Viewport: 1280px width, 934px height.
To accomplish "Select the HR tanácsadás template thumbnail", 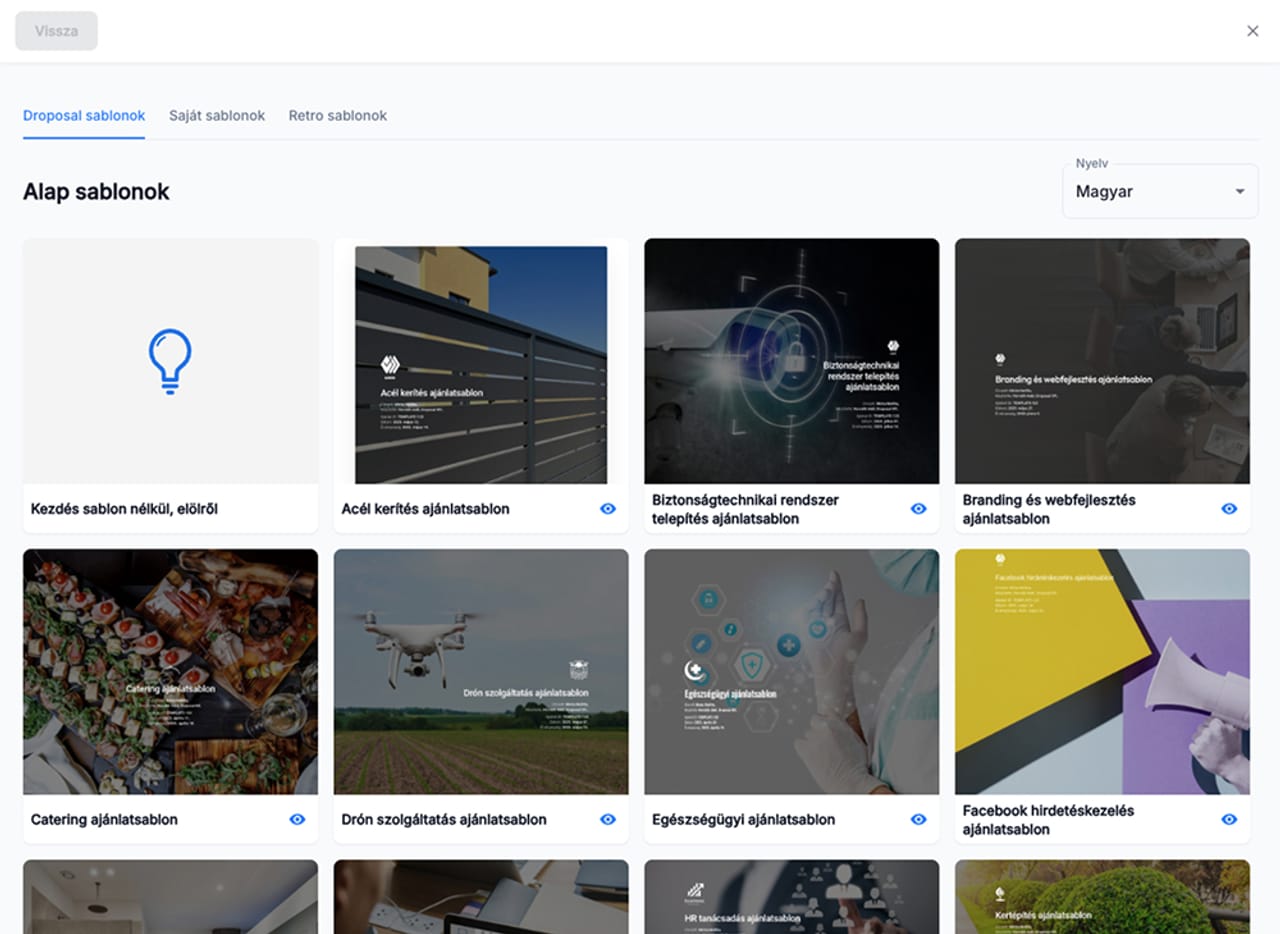I will coord(791,896).
